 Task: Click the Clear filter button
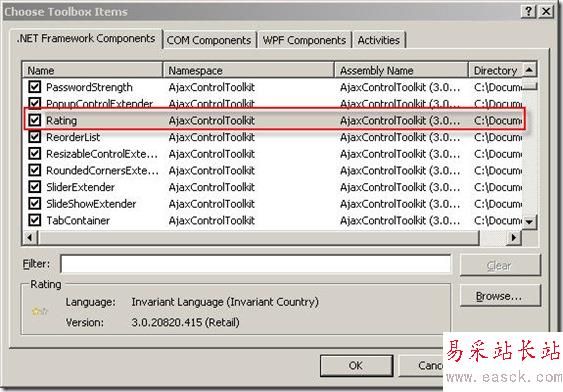click(500, 265)
